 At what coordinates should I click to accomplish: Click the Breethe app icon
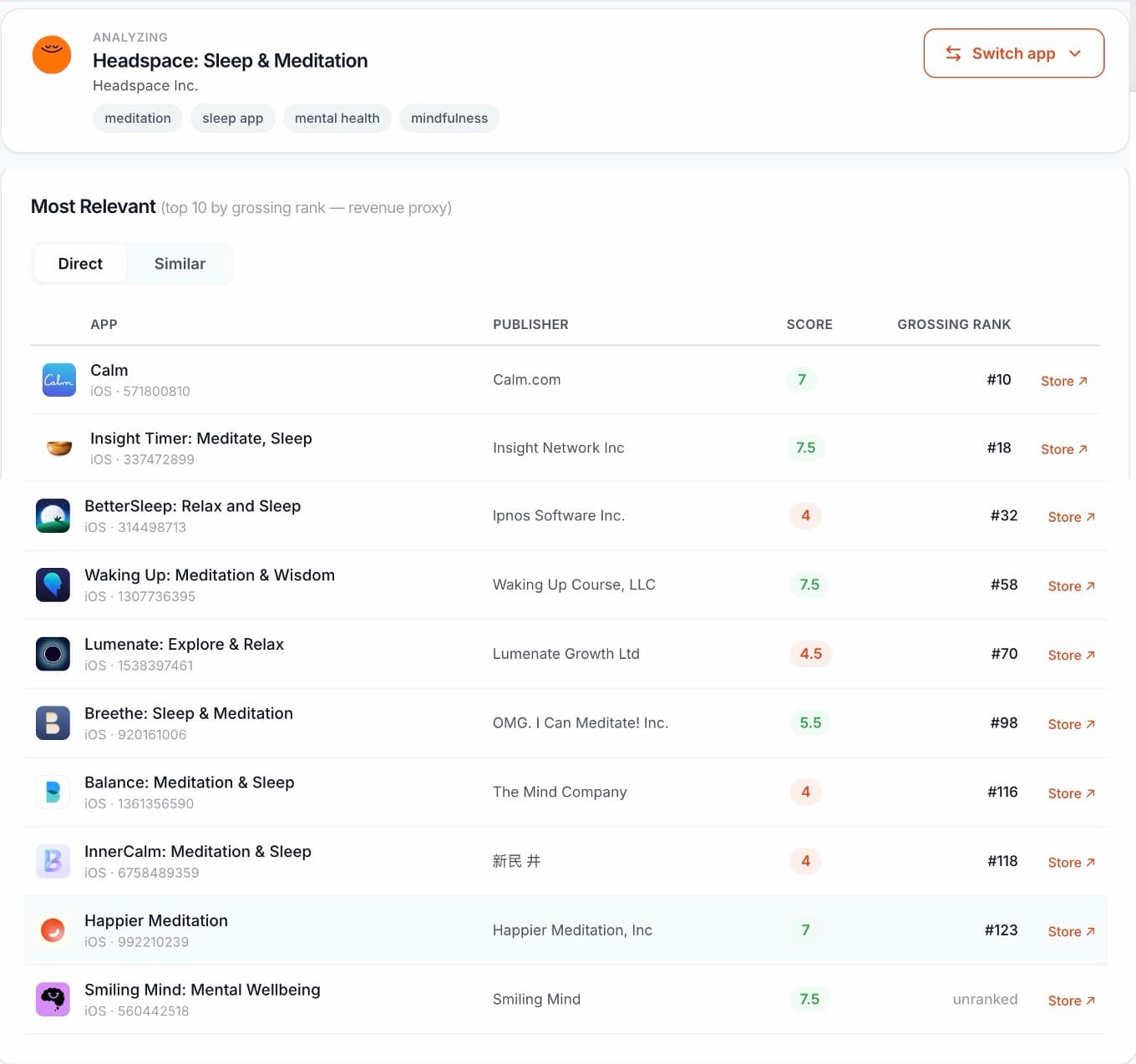[x=53, y=723]
